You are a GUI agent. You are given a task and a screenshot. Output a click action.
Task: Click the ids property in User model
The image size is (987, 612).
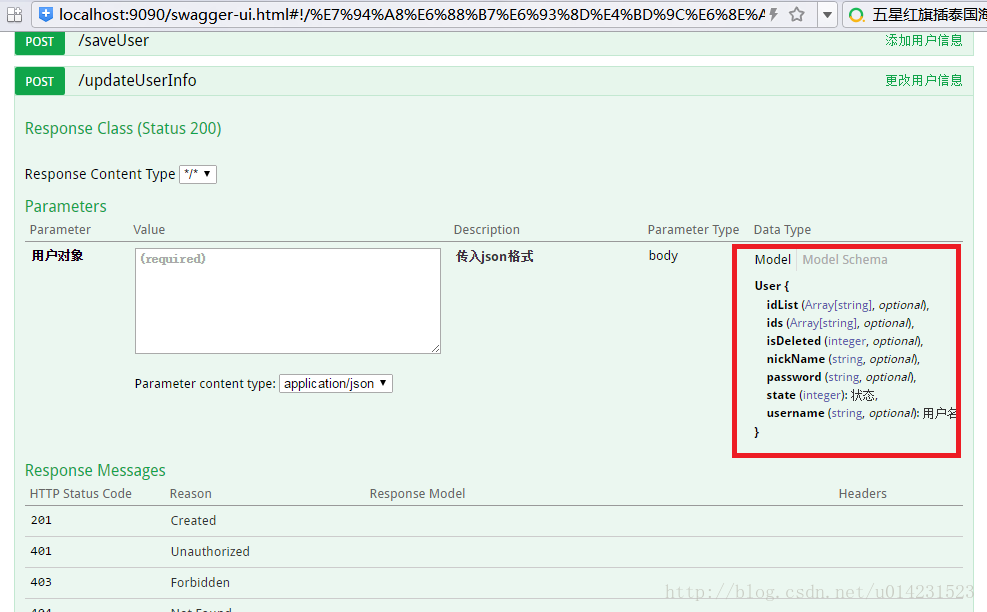775,323
